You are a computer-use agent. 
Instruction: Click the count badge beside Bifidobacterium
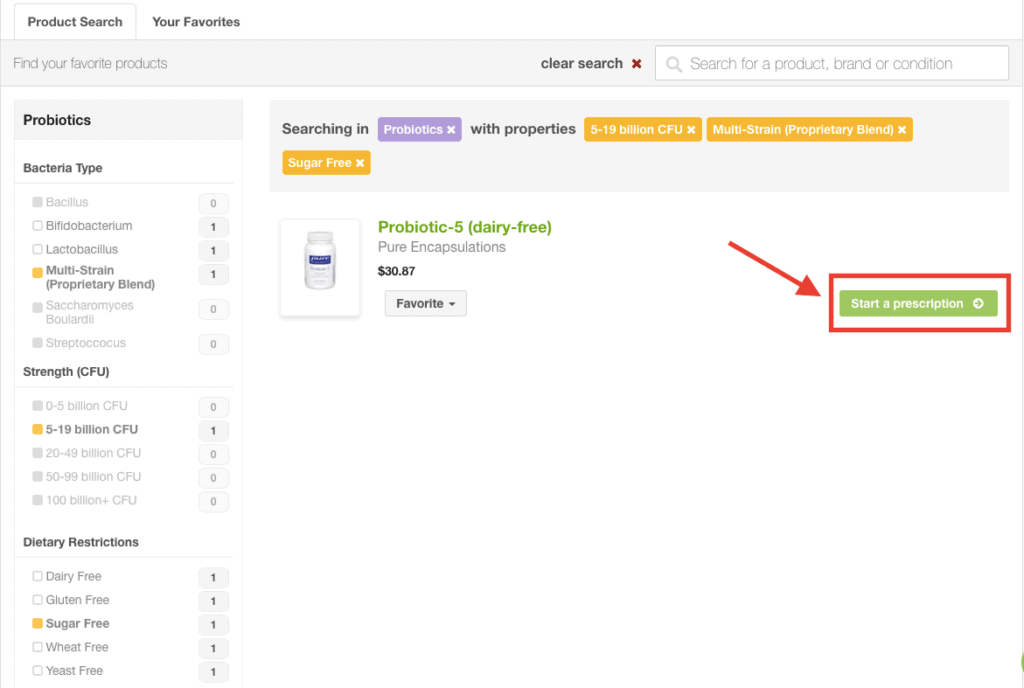213,227
